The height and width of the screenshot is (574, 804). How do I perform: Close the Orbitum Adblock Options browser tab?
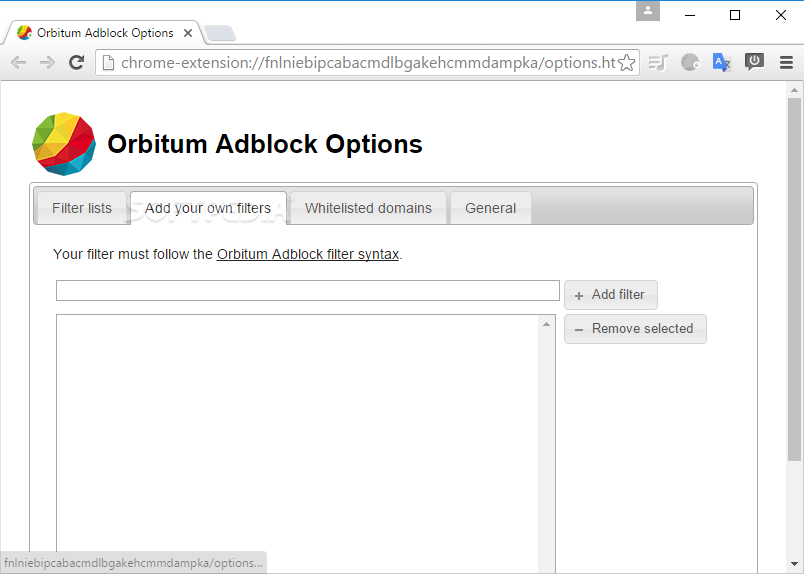tap(188, 33)
